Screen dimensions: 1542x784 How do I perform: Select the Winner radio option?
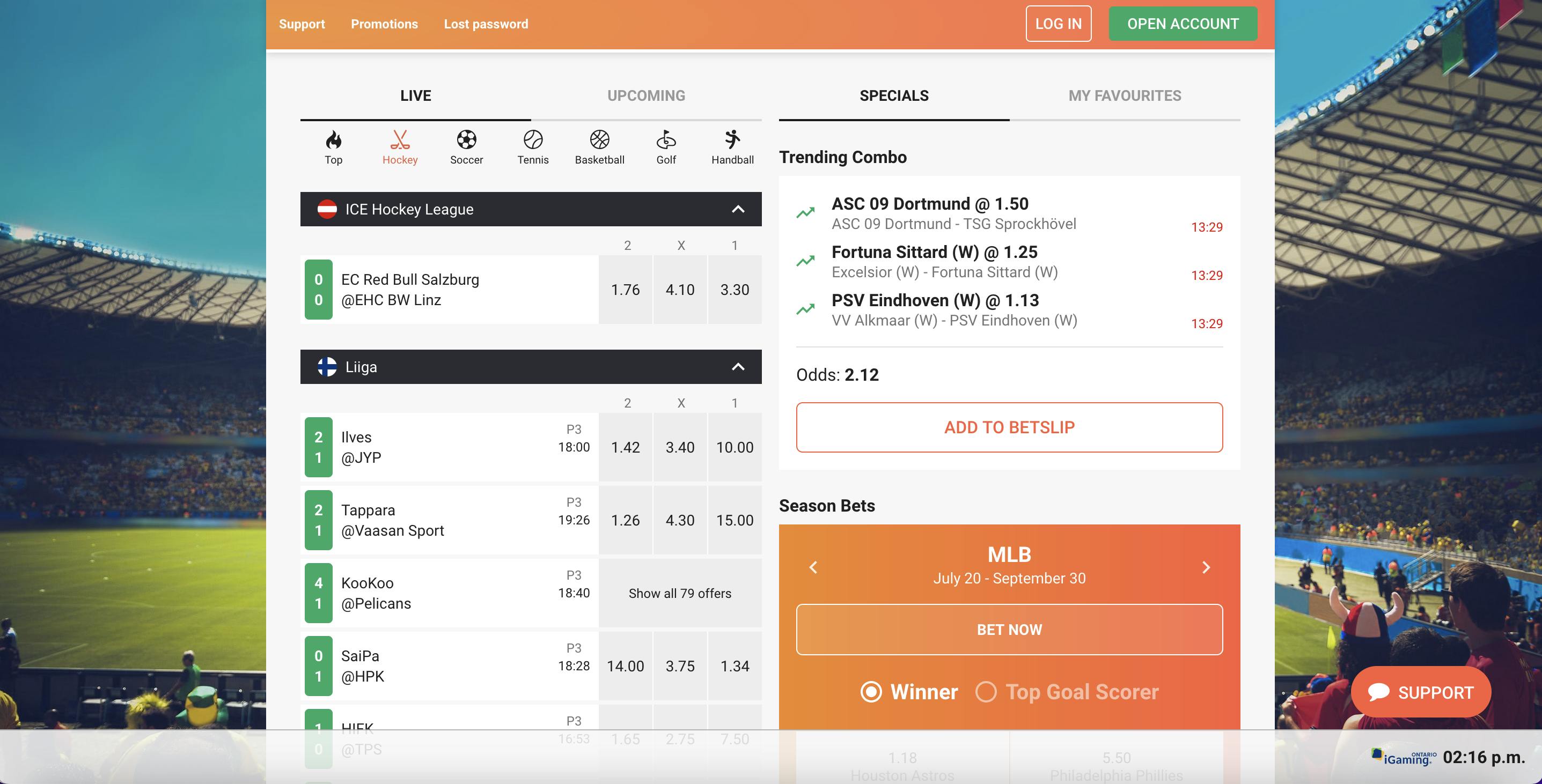871,692
